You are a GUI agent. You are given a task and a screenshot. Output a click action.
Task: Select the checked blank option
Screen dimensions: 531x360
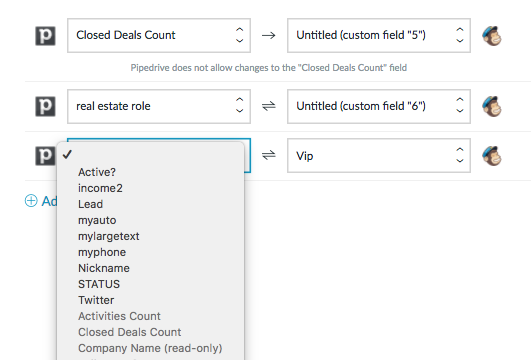[151, 155]
